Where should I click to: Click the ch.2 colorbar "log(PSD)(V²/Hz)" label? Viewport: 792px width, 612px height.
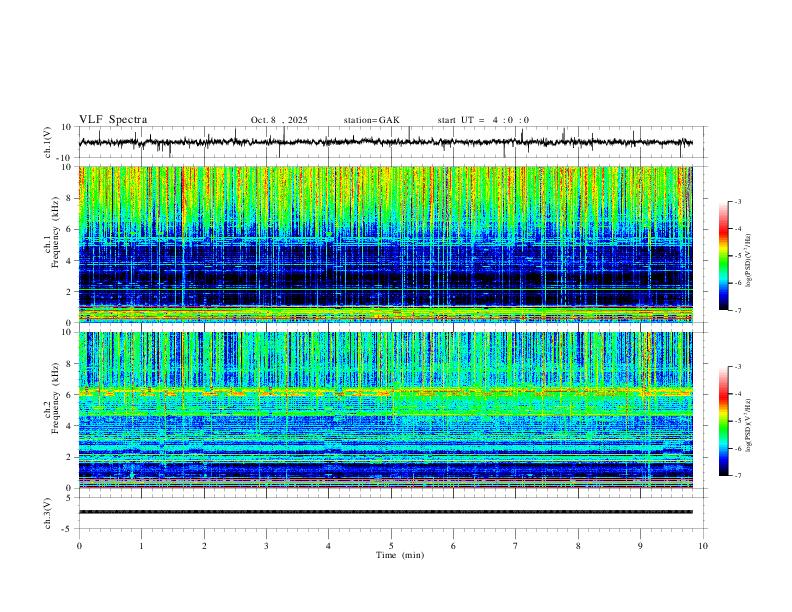tap(748, 425)
